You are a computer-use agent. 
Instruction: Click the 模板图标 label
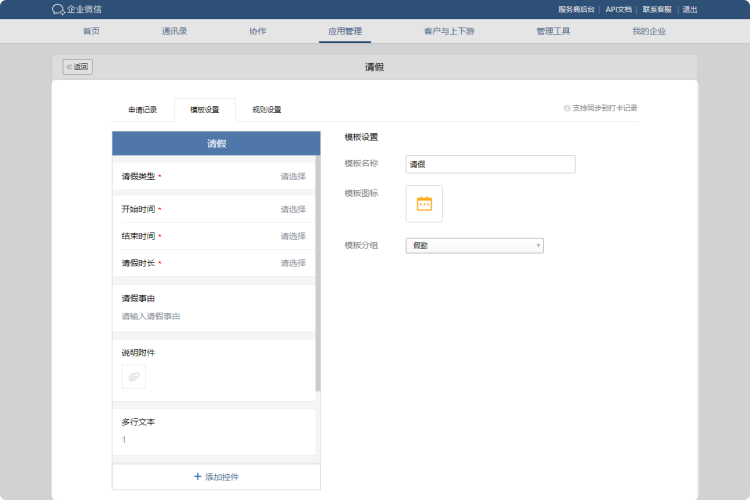[x=361, y=193]
